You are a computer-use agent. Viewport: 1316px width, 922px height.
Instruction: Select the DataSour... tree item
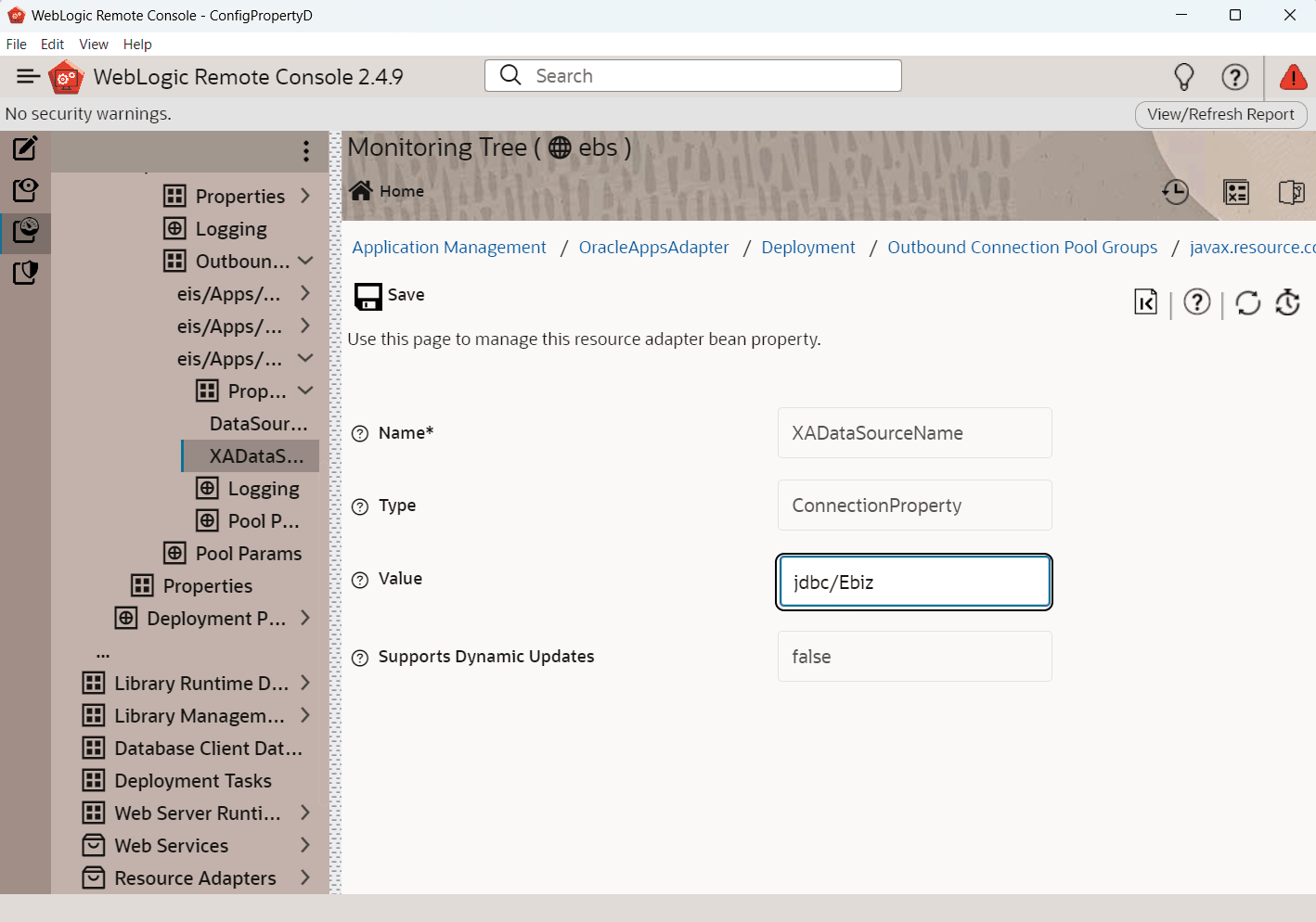click(x=258, y=424)
